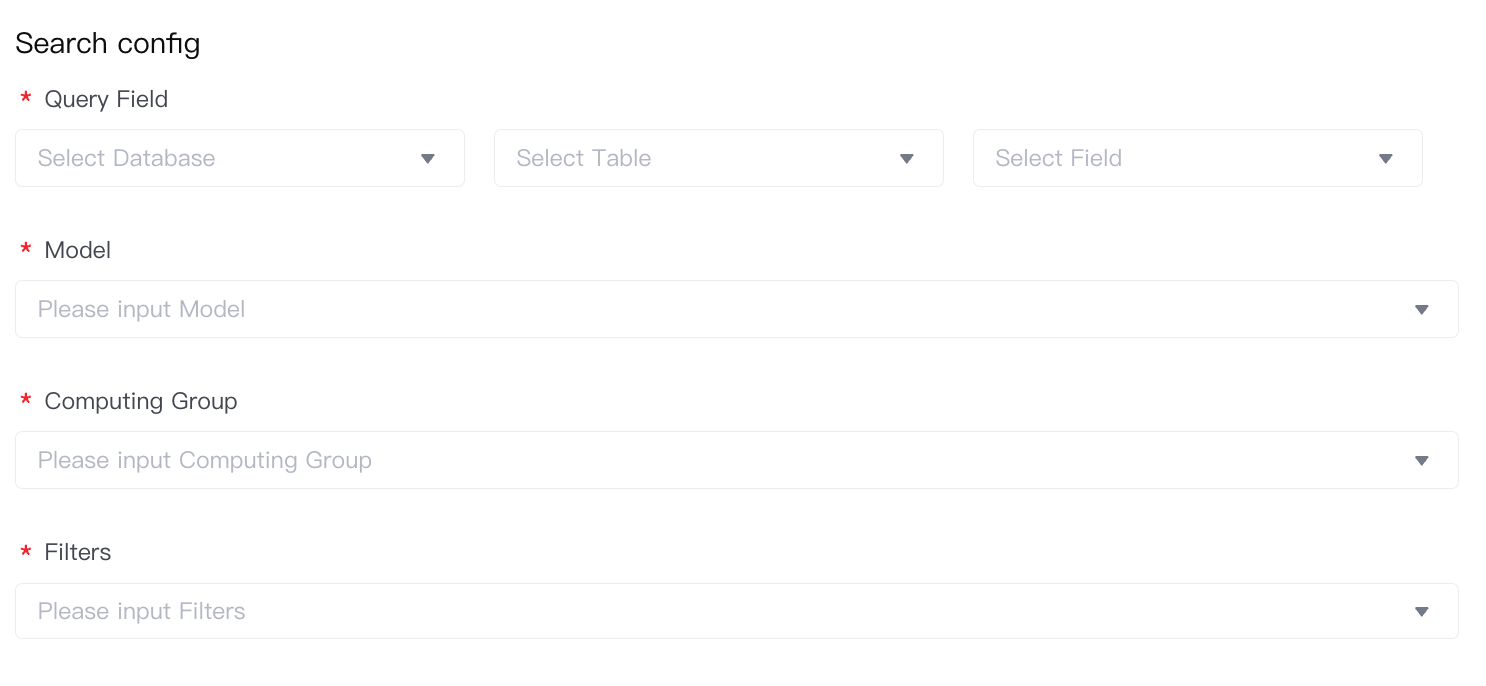Click the Model field's caret icon
This screenshot has width=1486, height=686.
pos(1422,310)
